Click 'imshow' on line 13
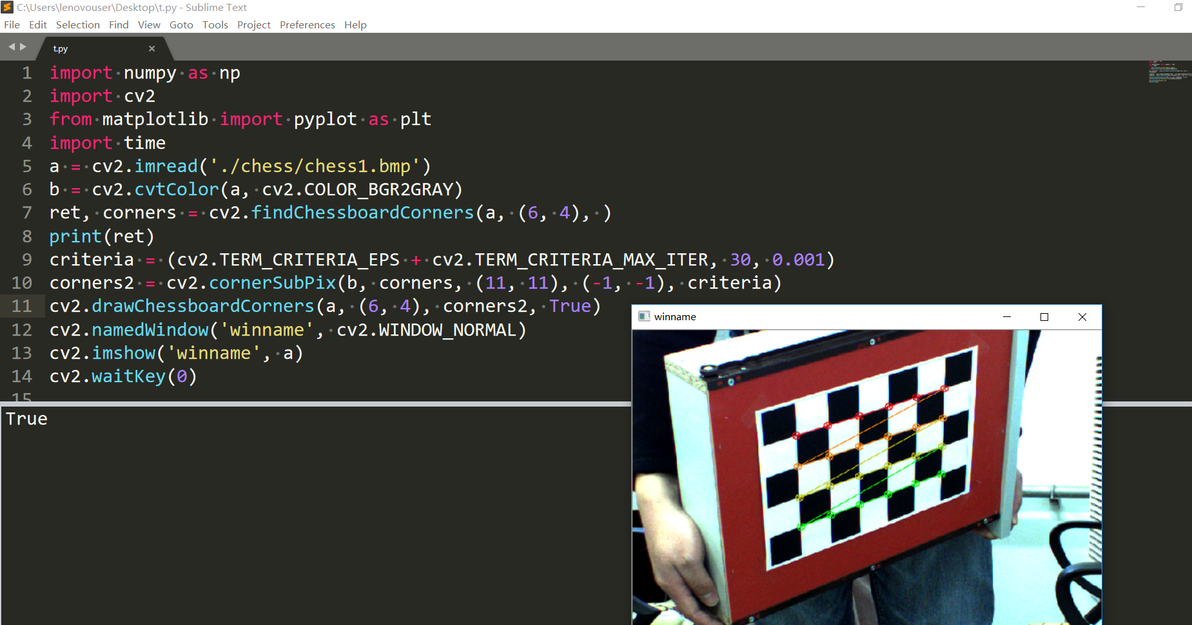 (123, 354)
